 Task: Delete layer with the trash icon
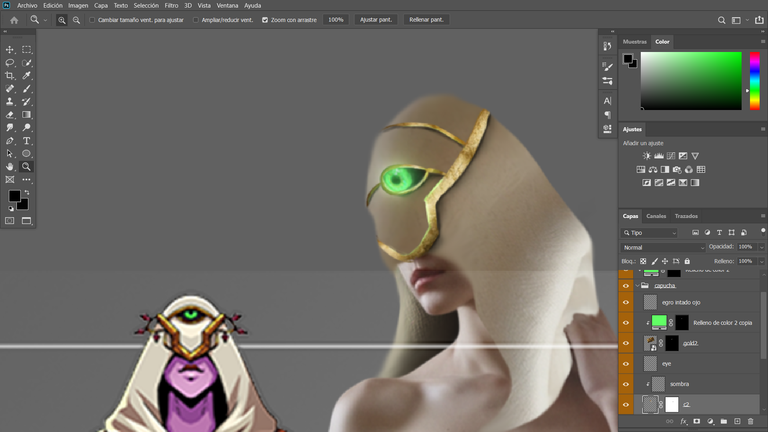[750, 421]
